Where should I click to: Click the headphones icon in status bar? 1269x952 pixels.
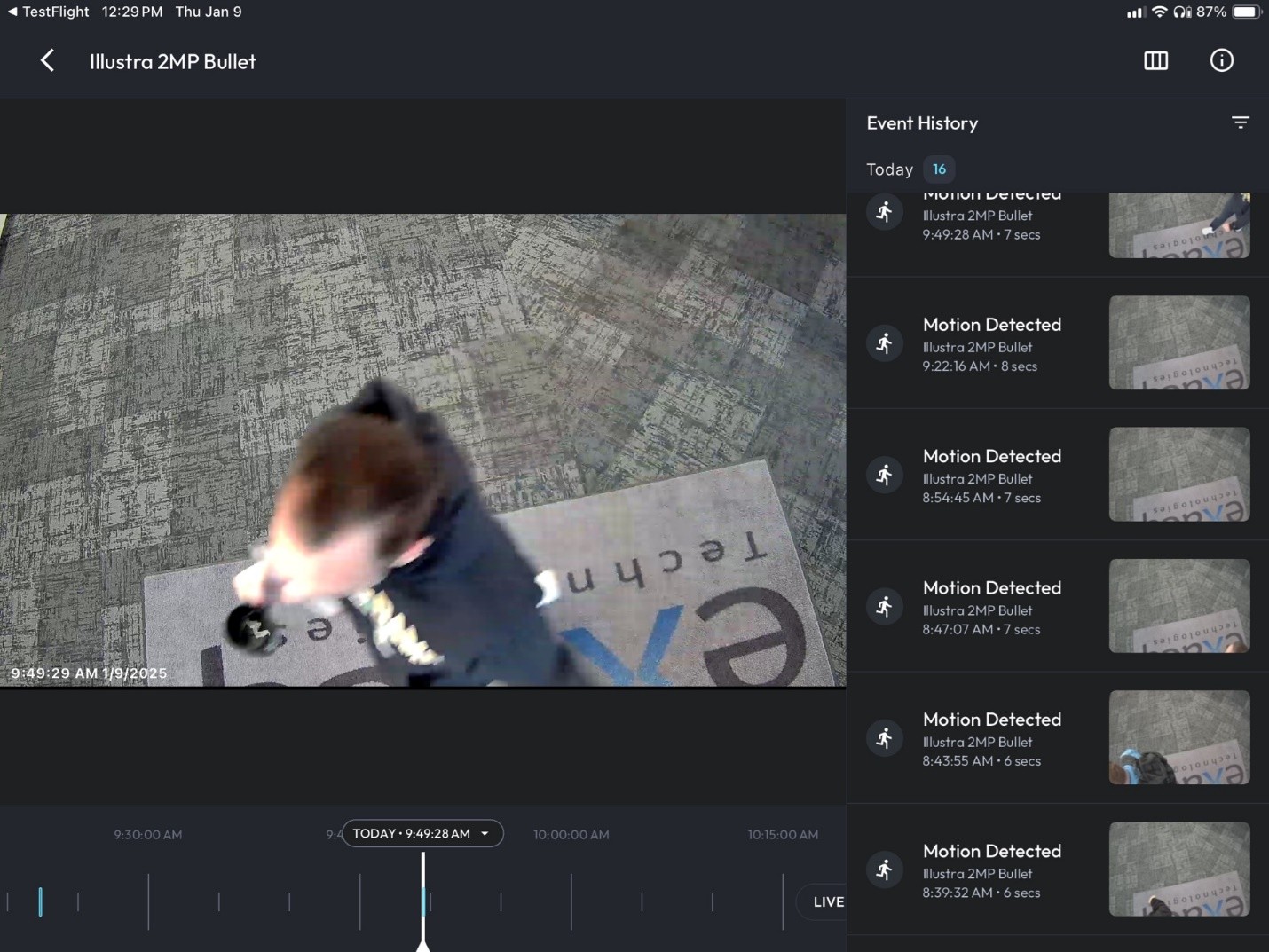point(1181,12)
